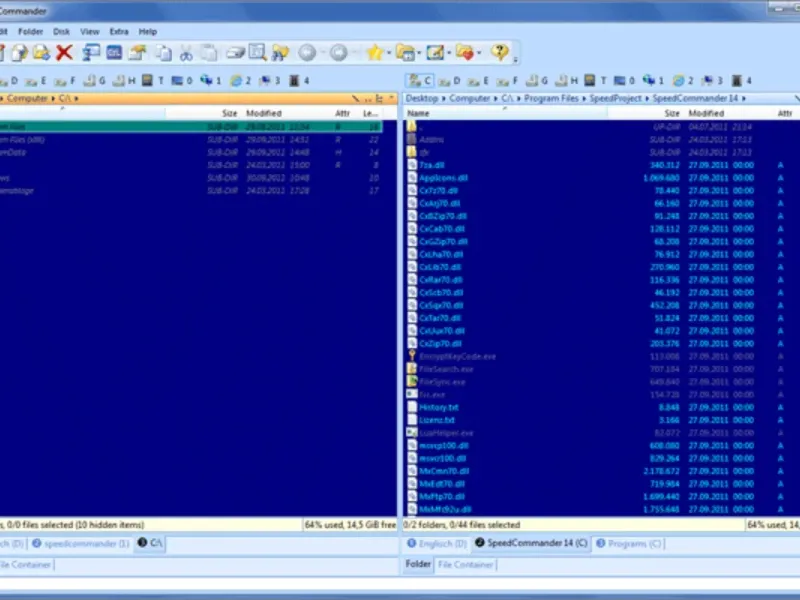The image size is (800, 600).
Task: Click the forward navigation arrow icon
Action: 338,53
